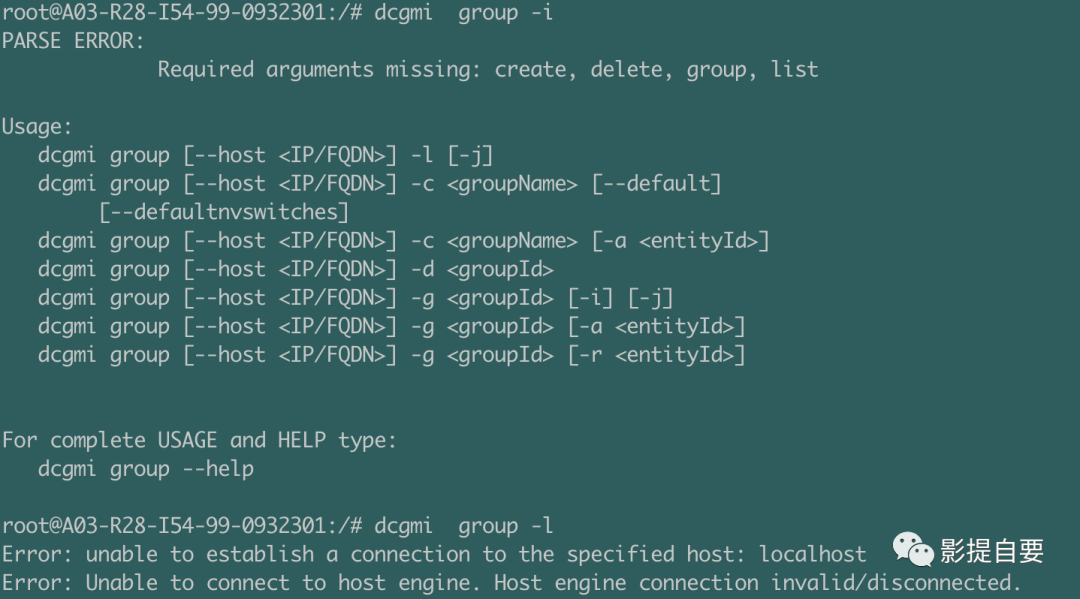
Task: Click the [-i] flag in the usage list
Action: point(590,298)
